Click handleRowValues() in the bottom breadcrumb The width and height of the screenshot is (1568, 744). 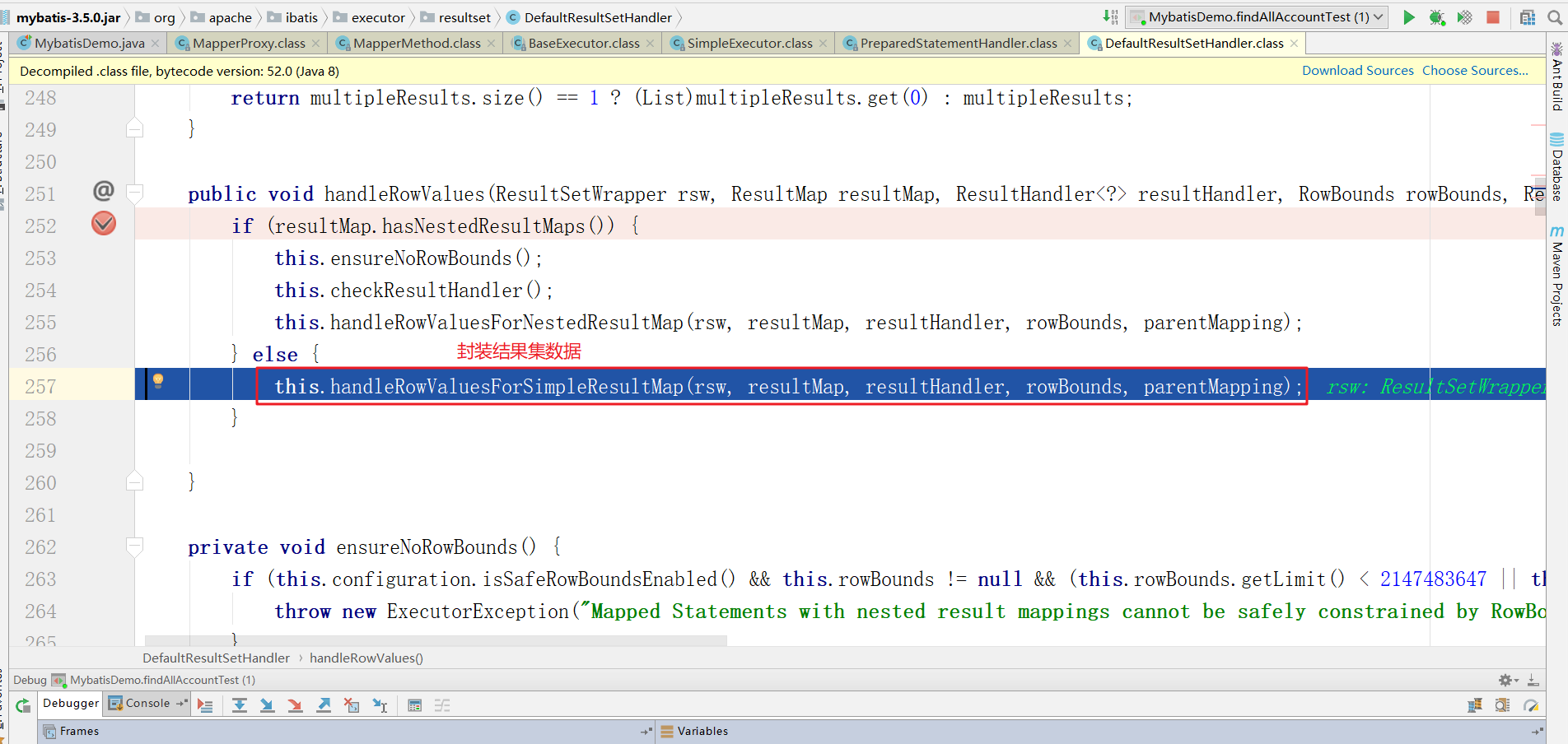point(366,658)
